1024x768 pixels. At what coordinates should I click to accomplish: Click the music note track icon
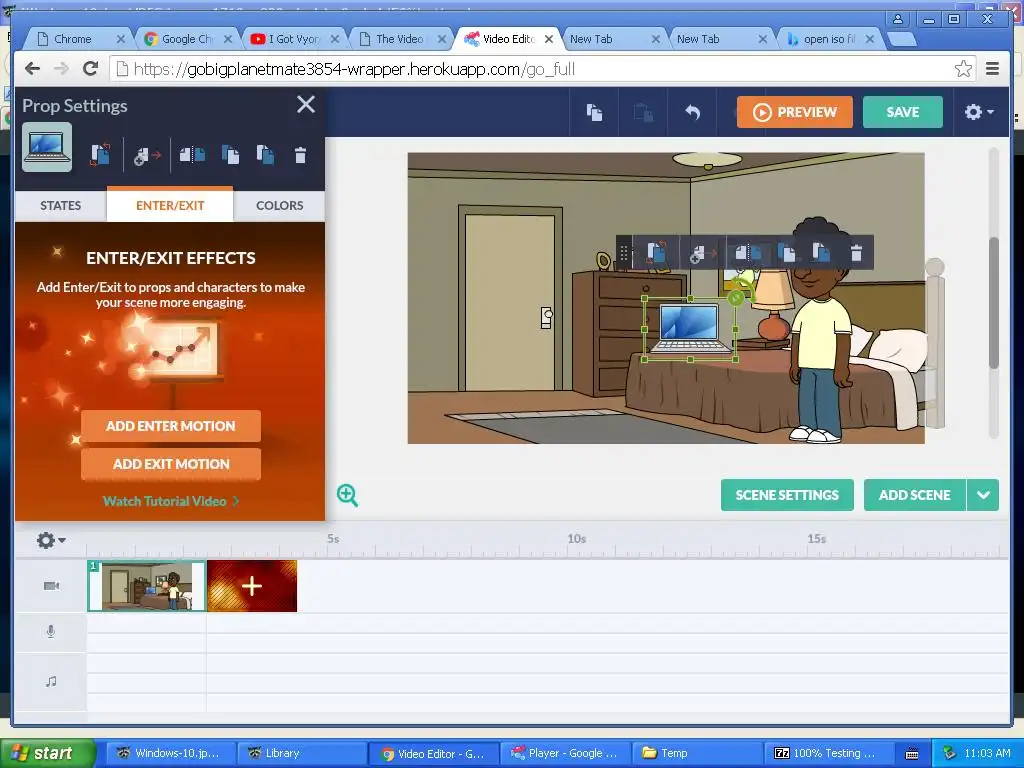pyautogui.click(x=51, y=681)
